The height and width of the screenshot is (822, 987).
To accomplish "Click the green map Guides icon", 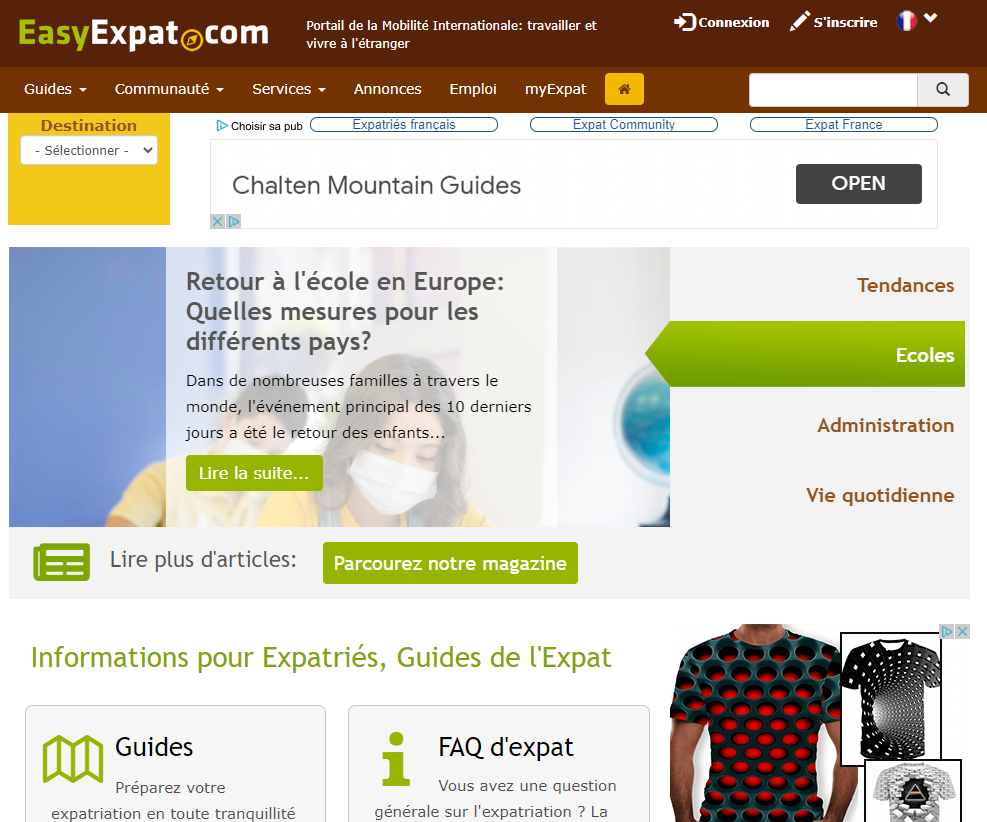I will (73, 758).
